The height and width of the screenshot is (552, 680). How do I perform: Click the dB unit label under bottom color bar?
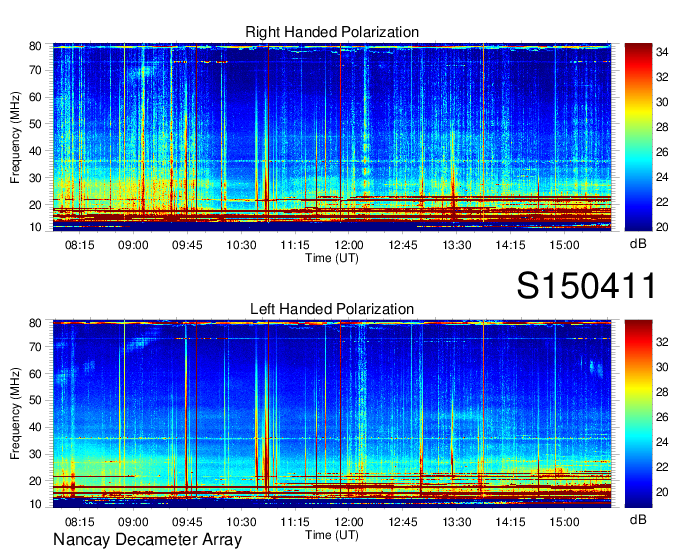click(x=638, y=519)
